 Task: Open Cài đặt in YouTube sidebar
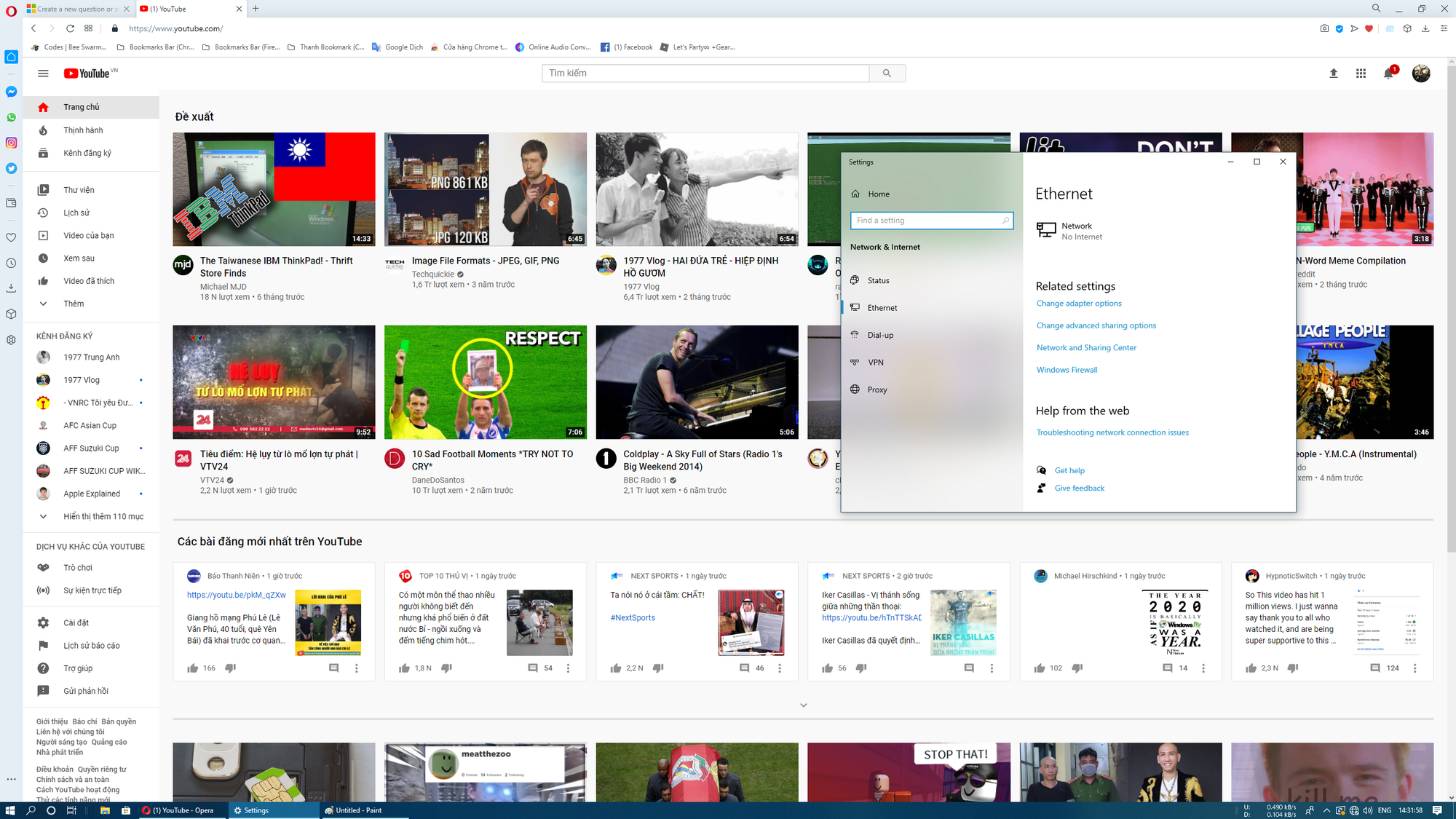click(91, 622)
